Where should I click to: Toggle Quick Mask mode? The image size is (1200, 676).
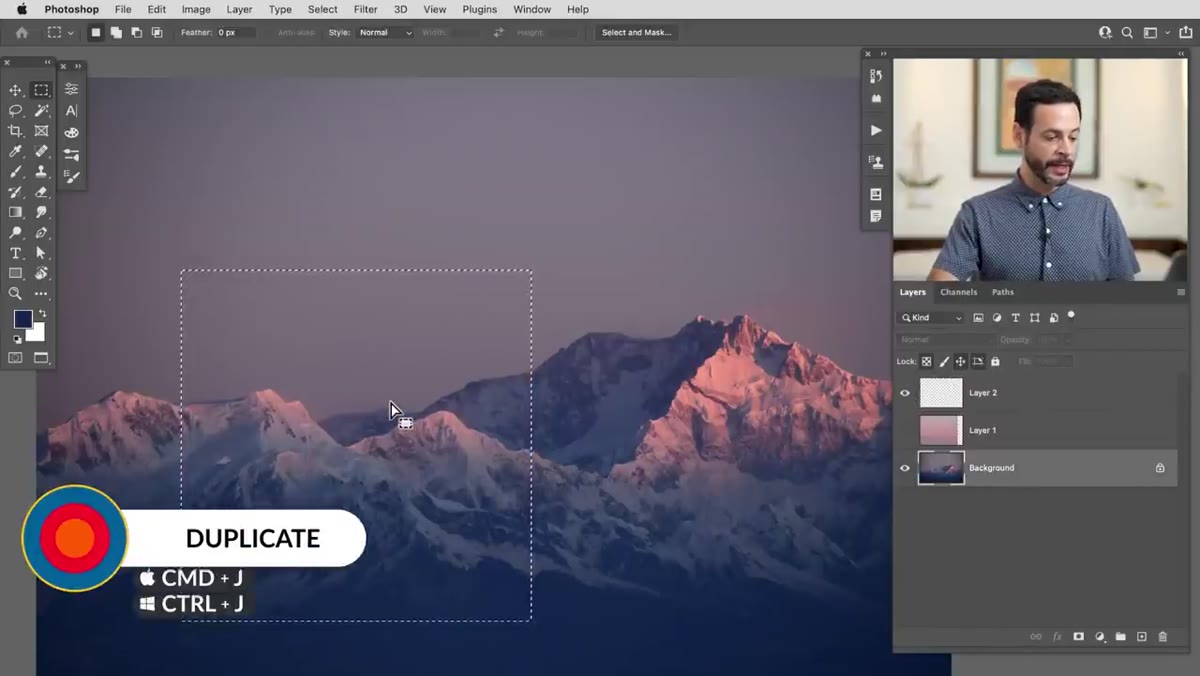coord(15,357)
